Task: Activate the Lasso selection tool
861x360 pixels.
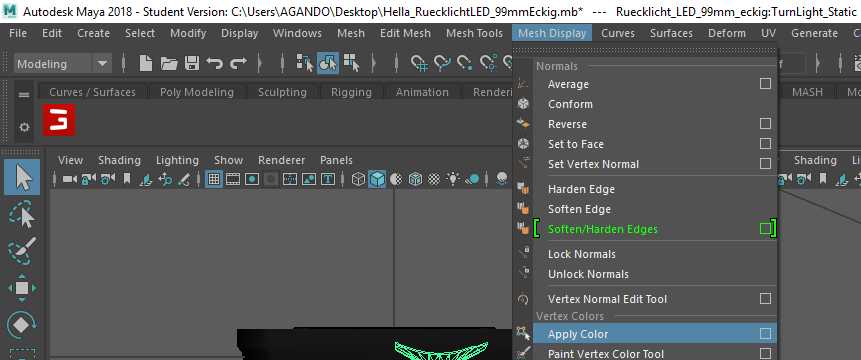Action: [x=22, y=215]
